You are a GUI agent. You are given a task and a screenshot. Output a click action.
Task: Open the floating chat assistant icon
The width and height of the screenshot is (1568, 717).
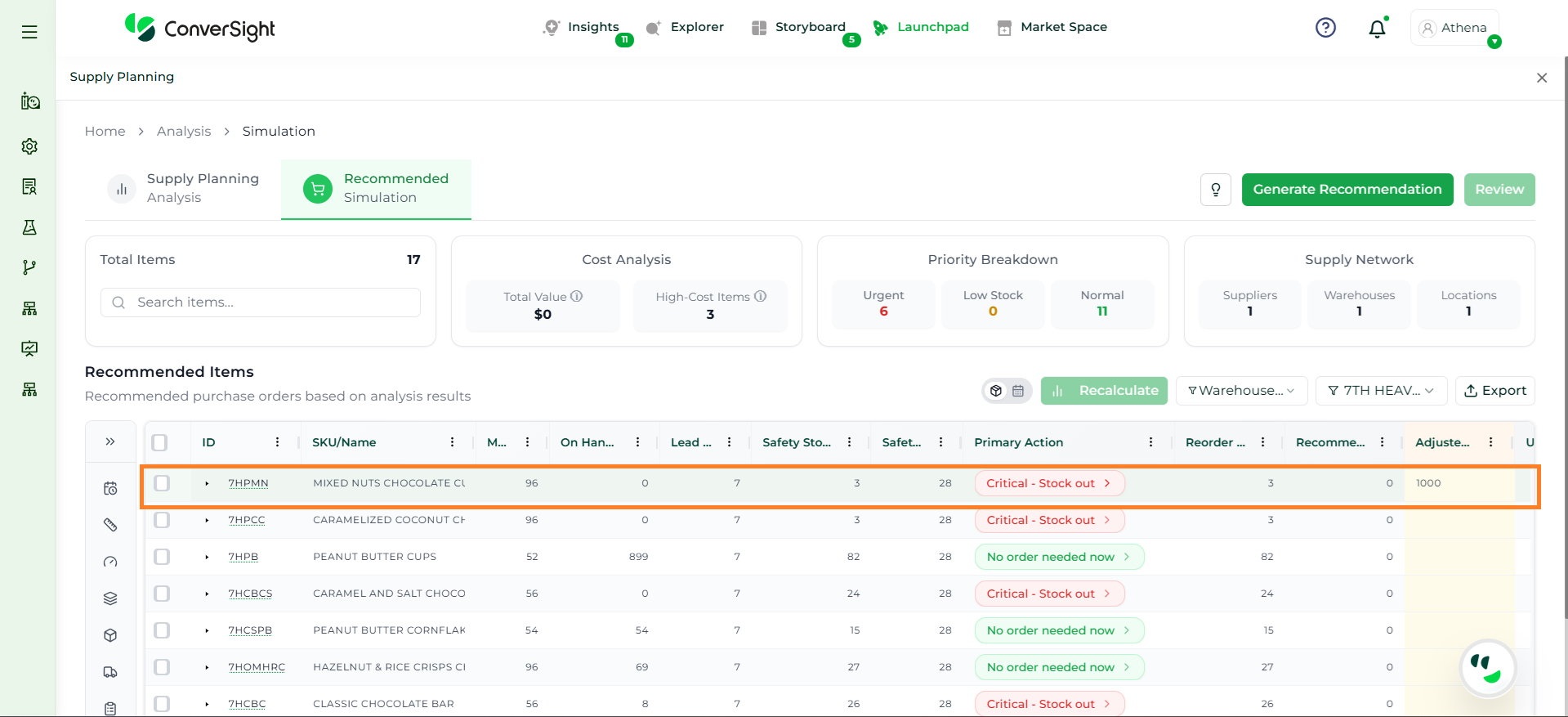1486,667
